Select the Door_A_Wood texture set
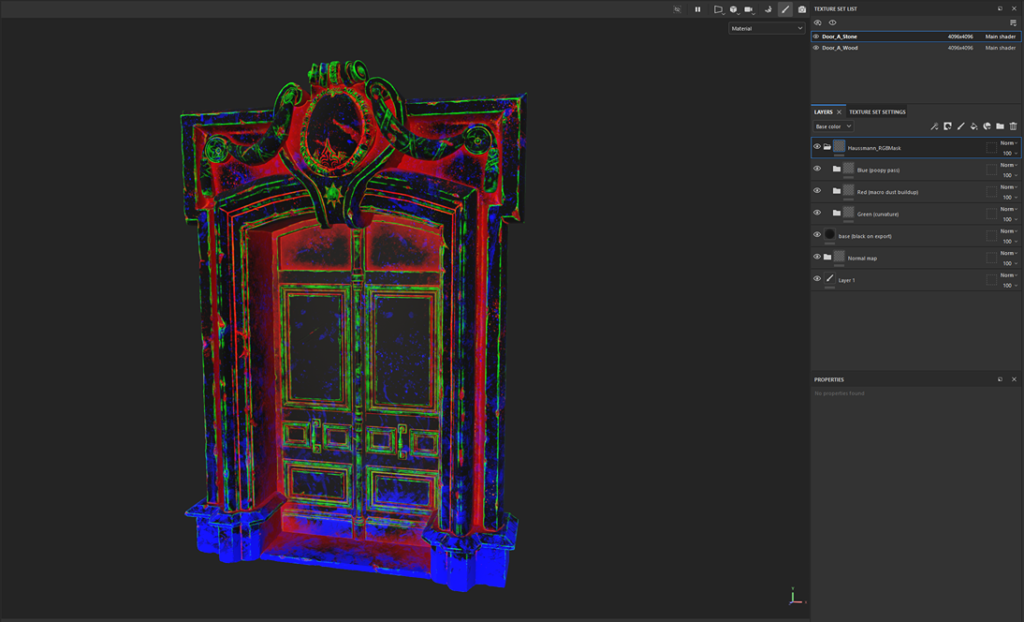Viewport: 1024px width, 622px height. point(841,47)
